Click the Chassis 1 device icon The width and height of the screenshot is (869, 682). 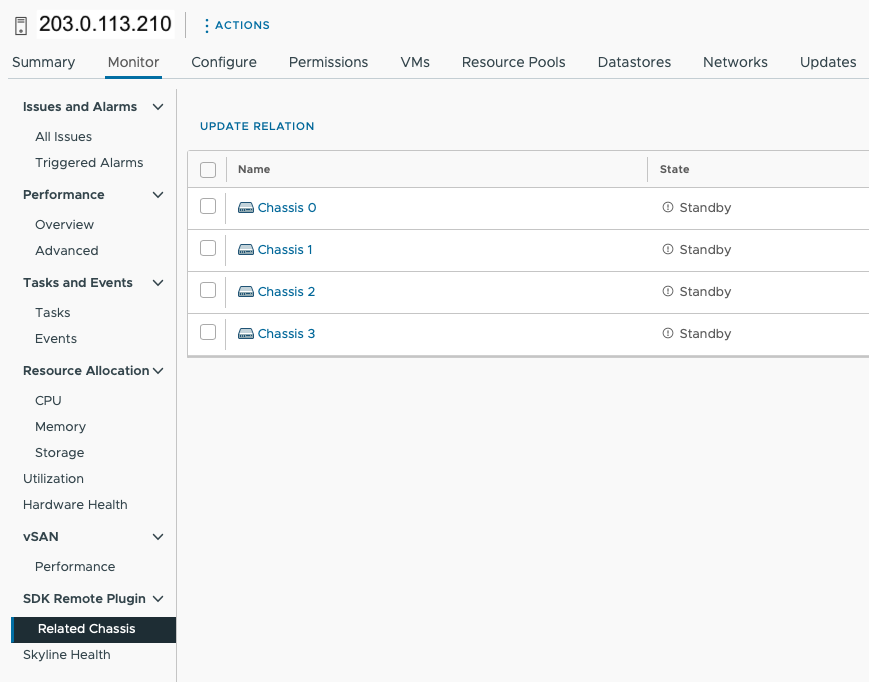246,250
